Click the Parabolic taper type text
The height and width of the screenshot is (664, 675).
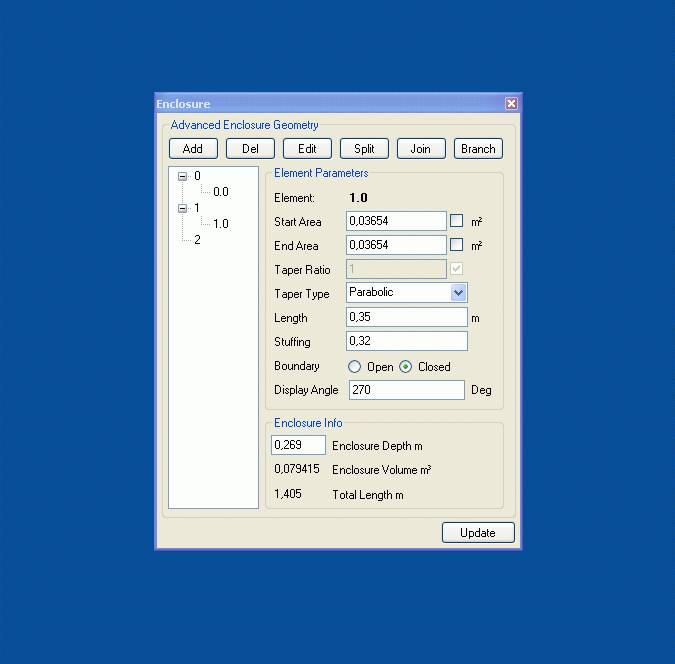(x=371, y=292)
